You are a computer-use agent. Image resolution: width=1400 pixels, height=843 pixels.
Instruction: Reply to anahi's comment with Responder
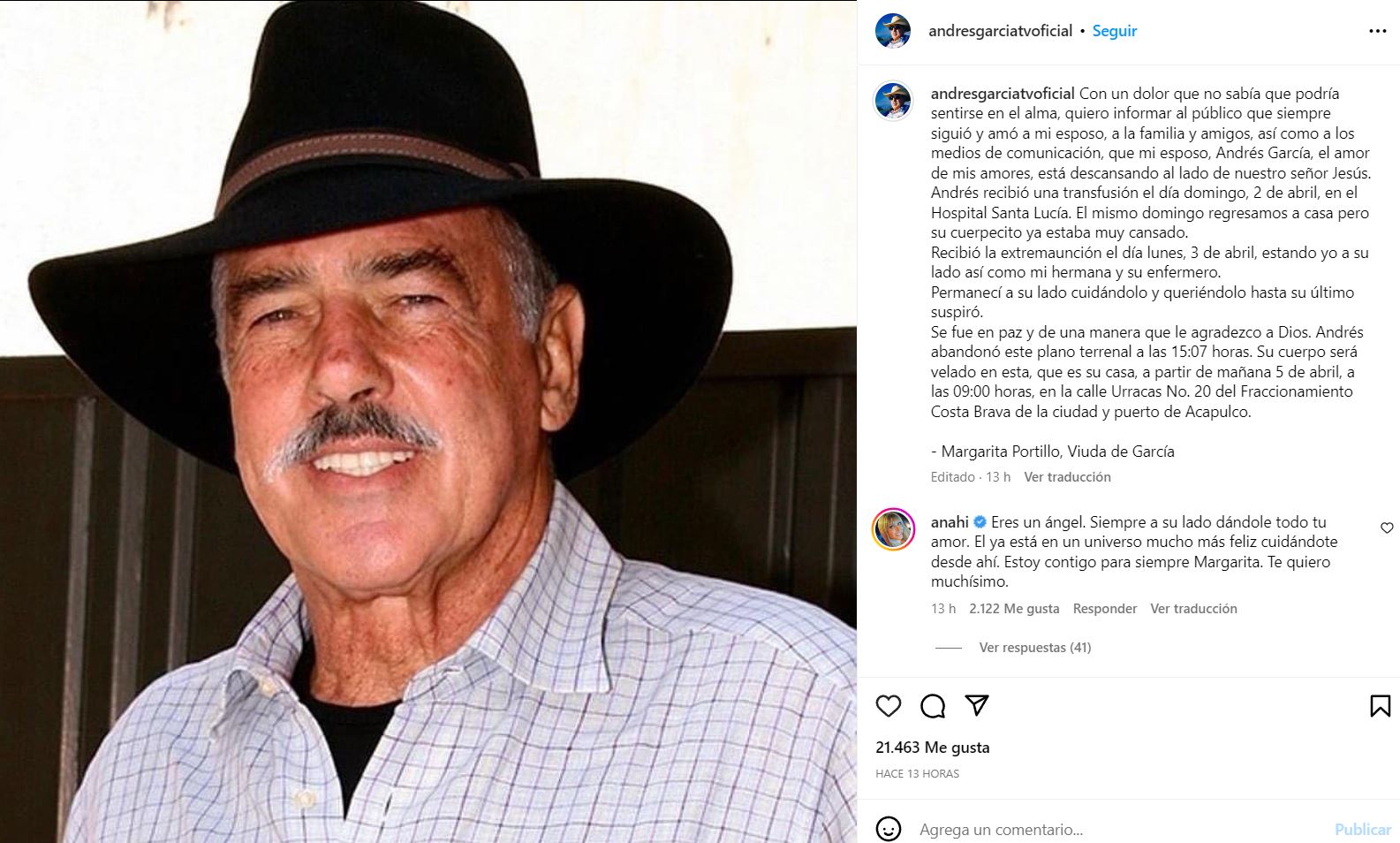coord(1104,609)
